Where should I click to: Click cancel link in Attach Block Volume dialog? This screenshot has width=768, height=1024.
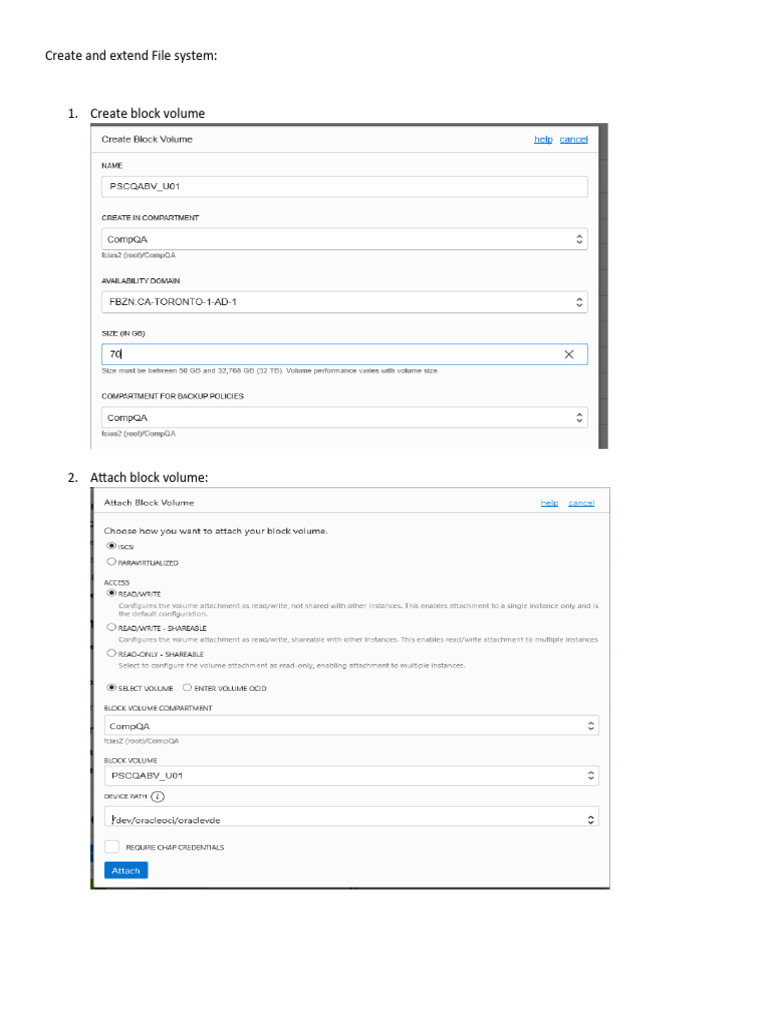point(581,503)
